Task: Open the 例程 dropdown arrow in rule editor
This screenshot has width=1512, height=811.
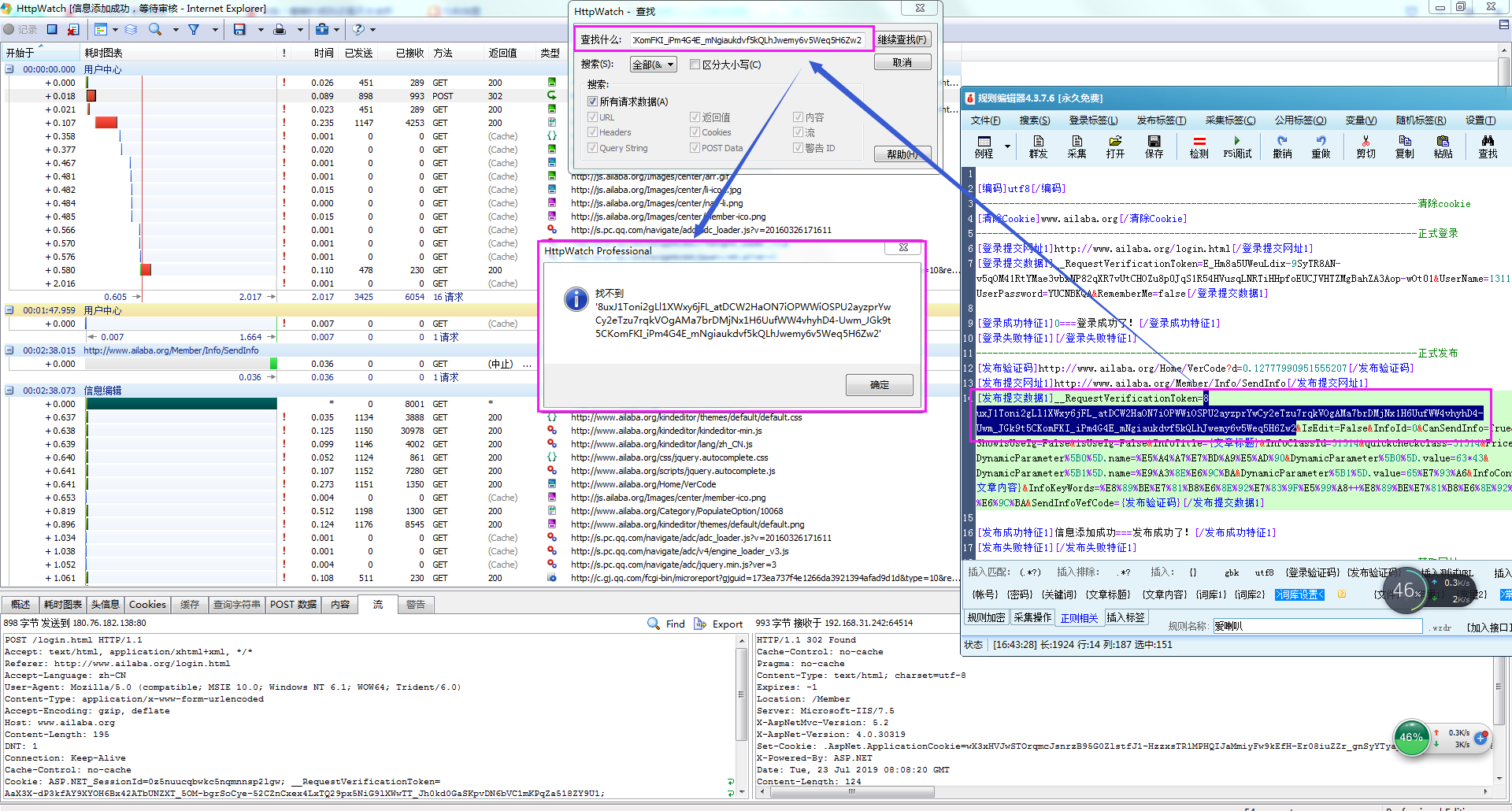Action: point(1007,146)
